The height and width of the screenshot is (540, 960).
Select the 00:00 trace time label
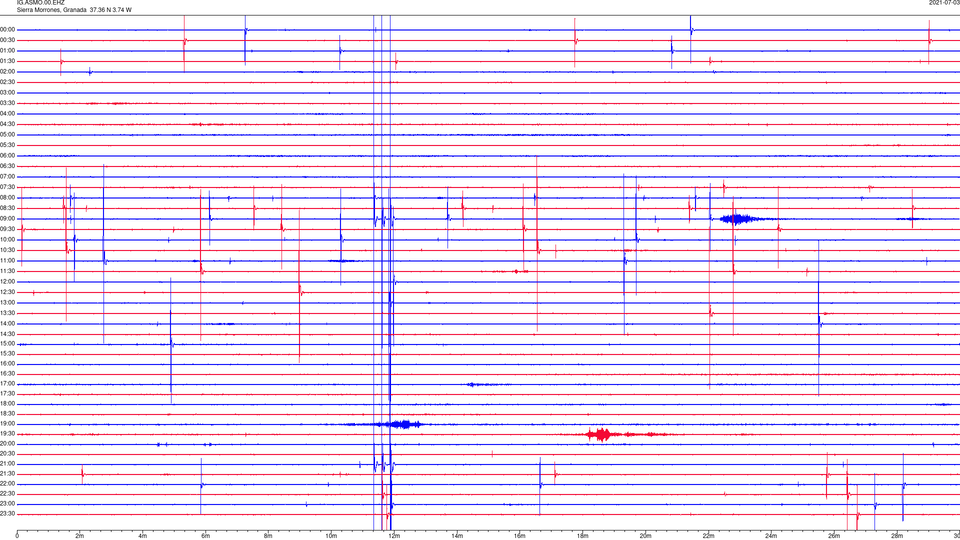coord(8,30)
